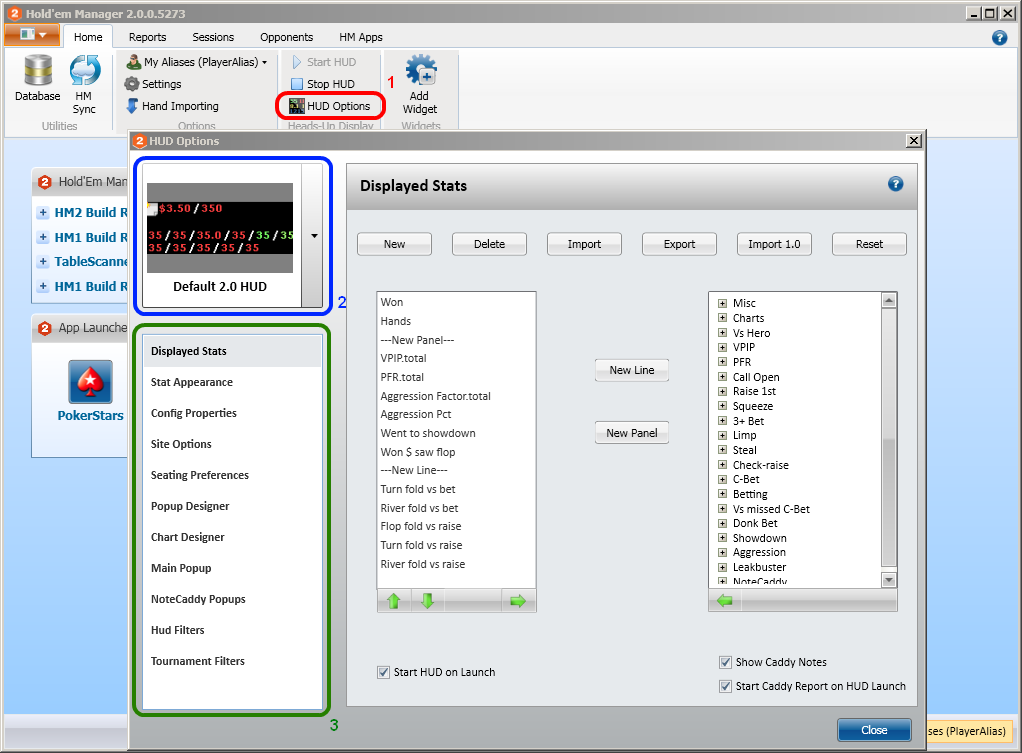Expand the PFR stat category
This screenshot has width=1022, height=753.
pos(722,362)
